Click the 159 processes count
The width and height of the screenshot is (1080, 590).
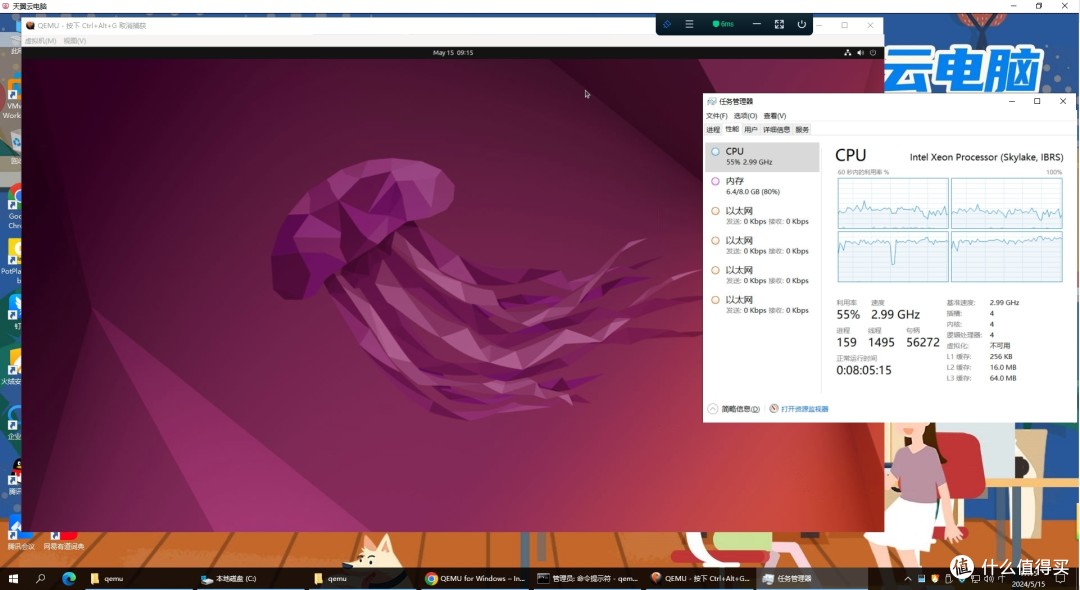[x=847, y=342]
